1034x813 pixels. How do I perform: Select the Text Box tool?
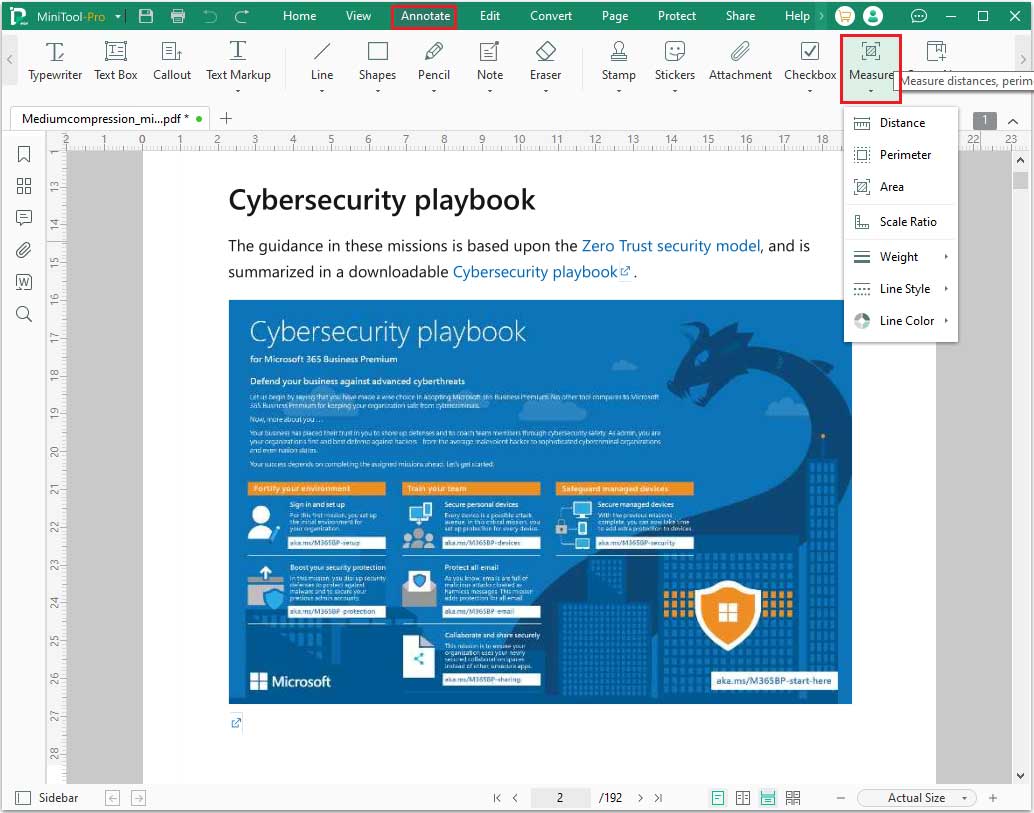(115, 61)
